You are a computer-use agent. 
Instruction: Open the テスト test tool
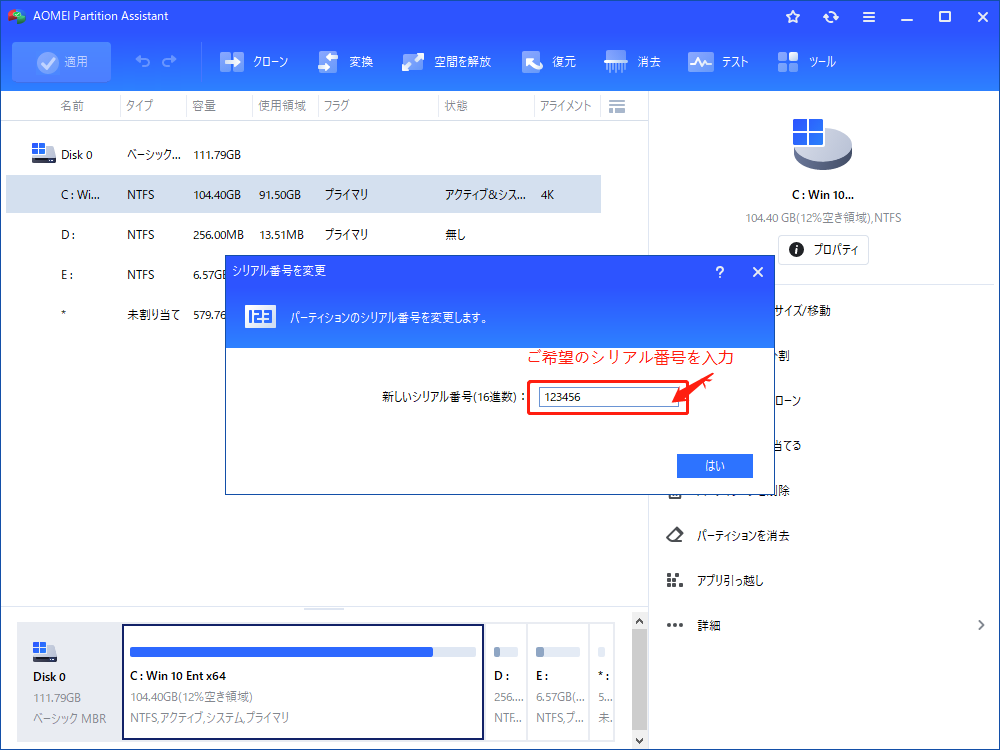tap(718, 62)
